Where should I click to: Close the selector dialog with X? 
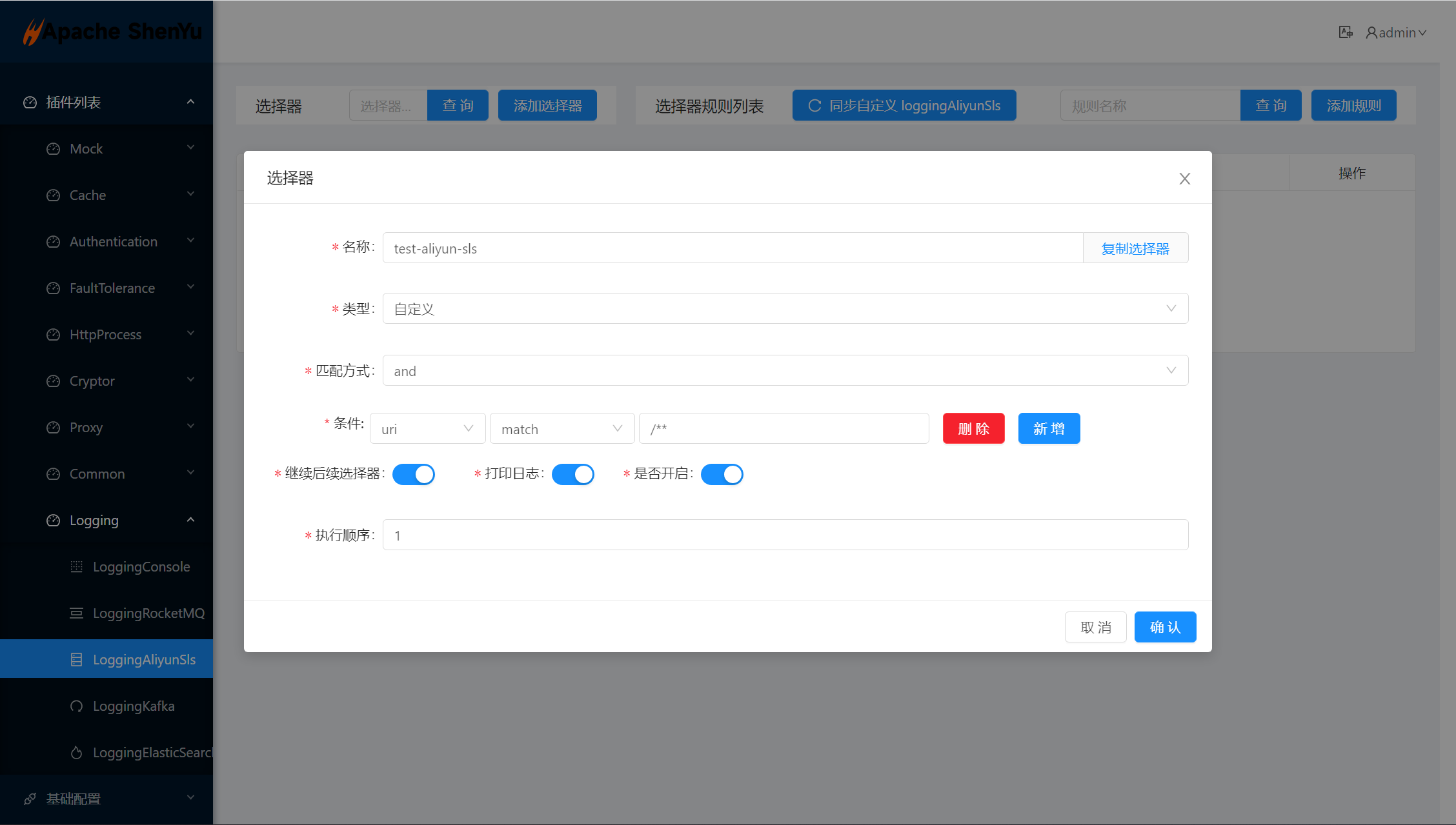(1184, 179)
